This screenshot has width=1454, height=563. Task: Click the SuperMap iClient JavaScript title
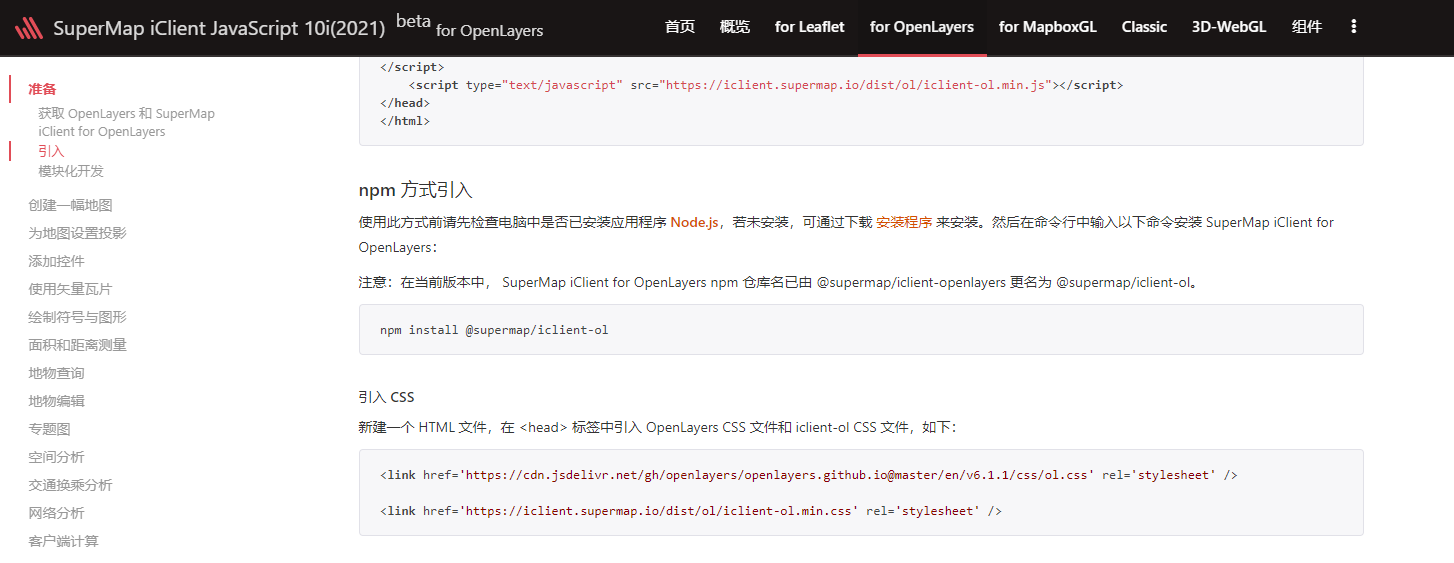219,28
